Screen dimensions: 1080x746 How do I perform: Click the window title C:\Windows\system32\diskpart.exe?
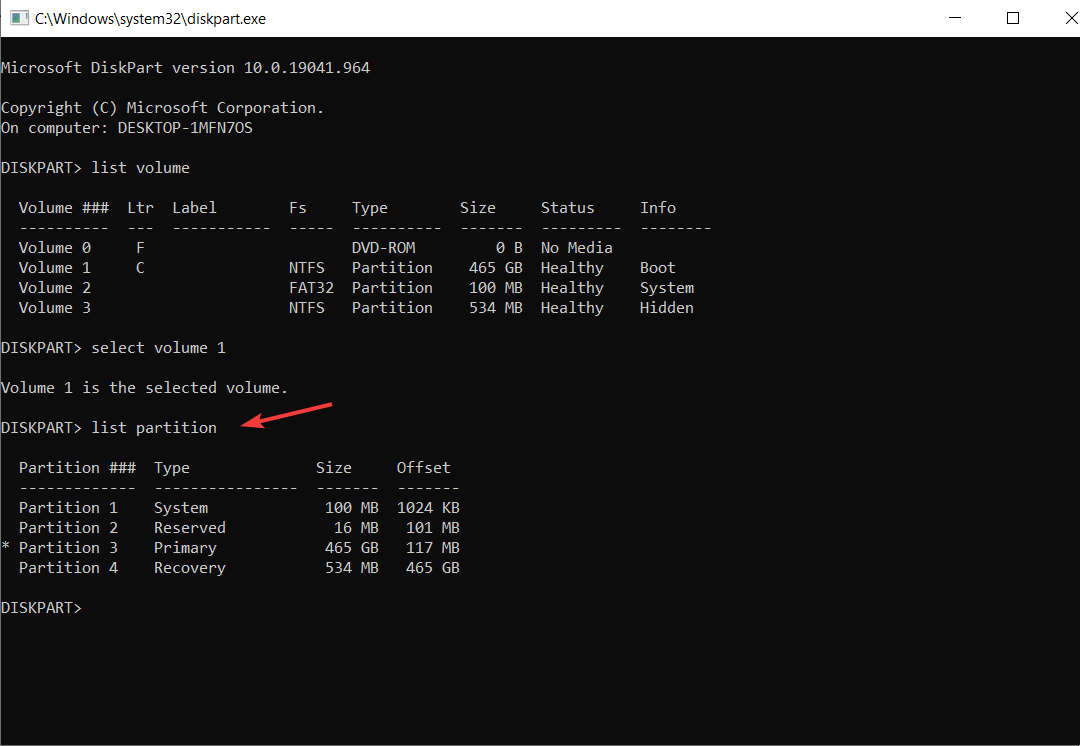pyautogui.click(x=150, y=19)
